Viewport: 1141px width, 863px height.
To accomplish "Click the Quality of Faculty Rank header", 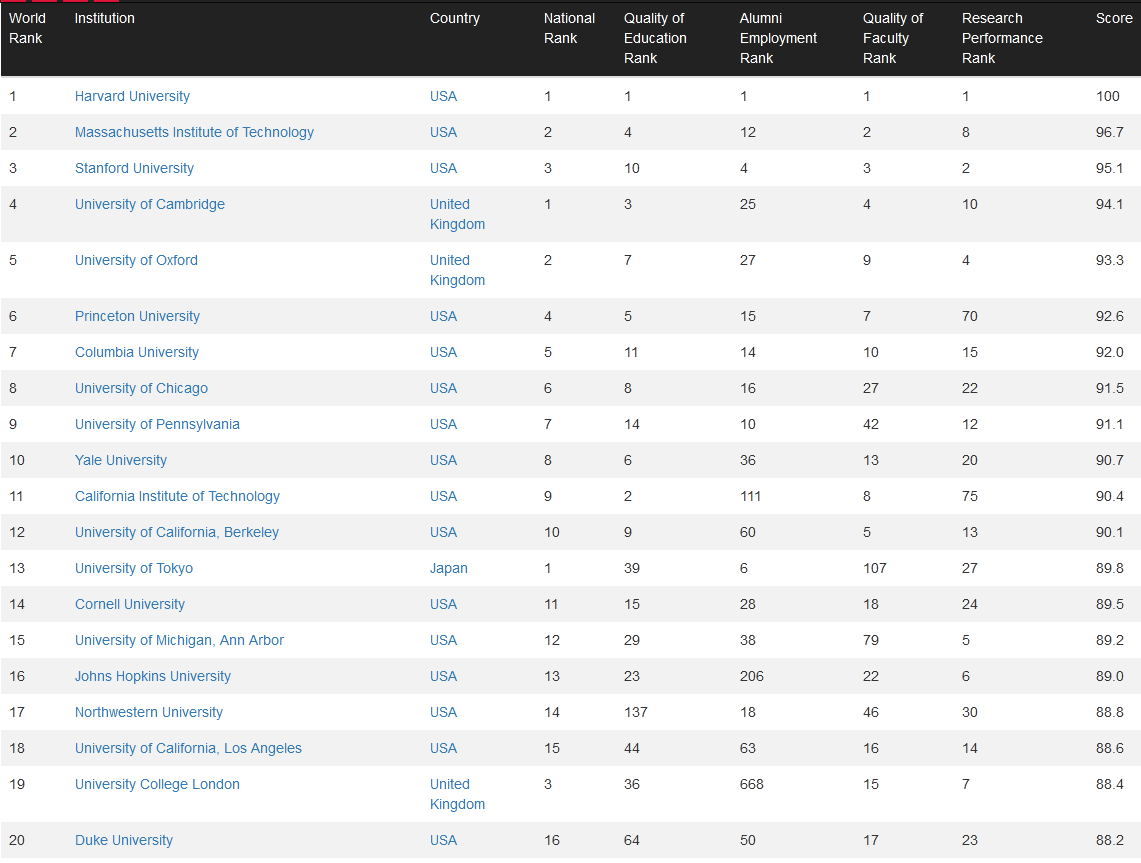I will (893, 38).
